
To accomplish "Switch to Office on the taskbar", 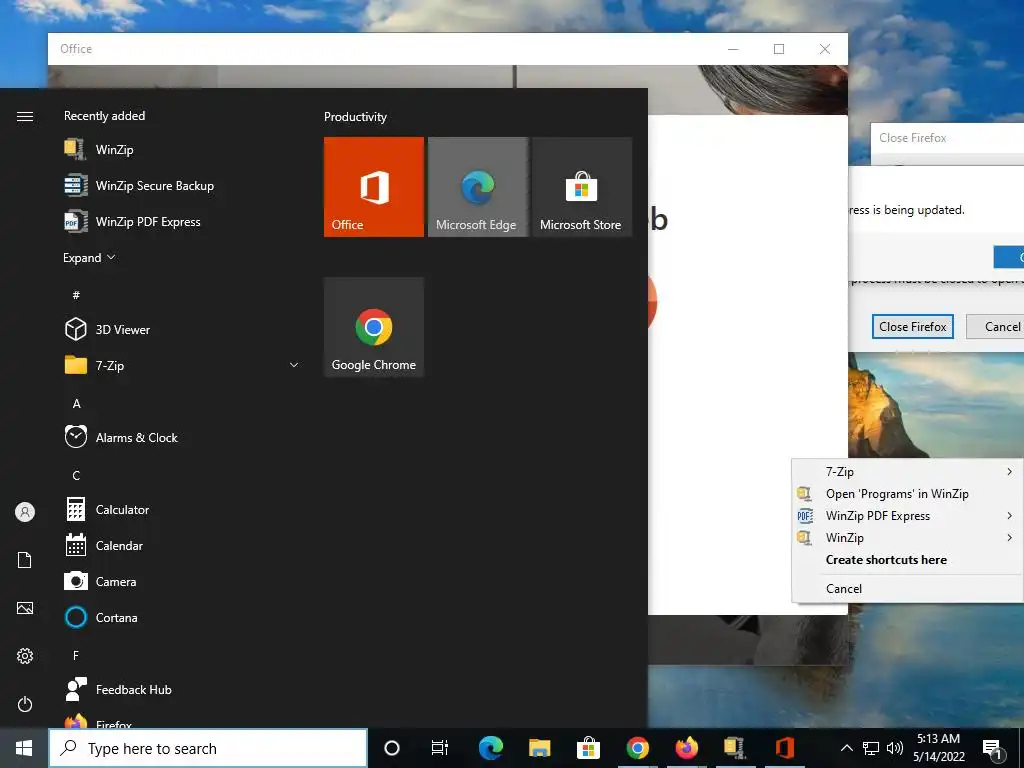I will coord(784,748).
